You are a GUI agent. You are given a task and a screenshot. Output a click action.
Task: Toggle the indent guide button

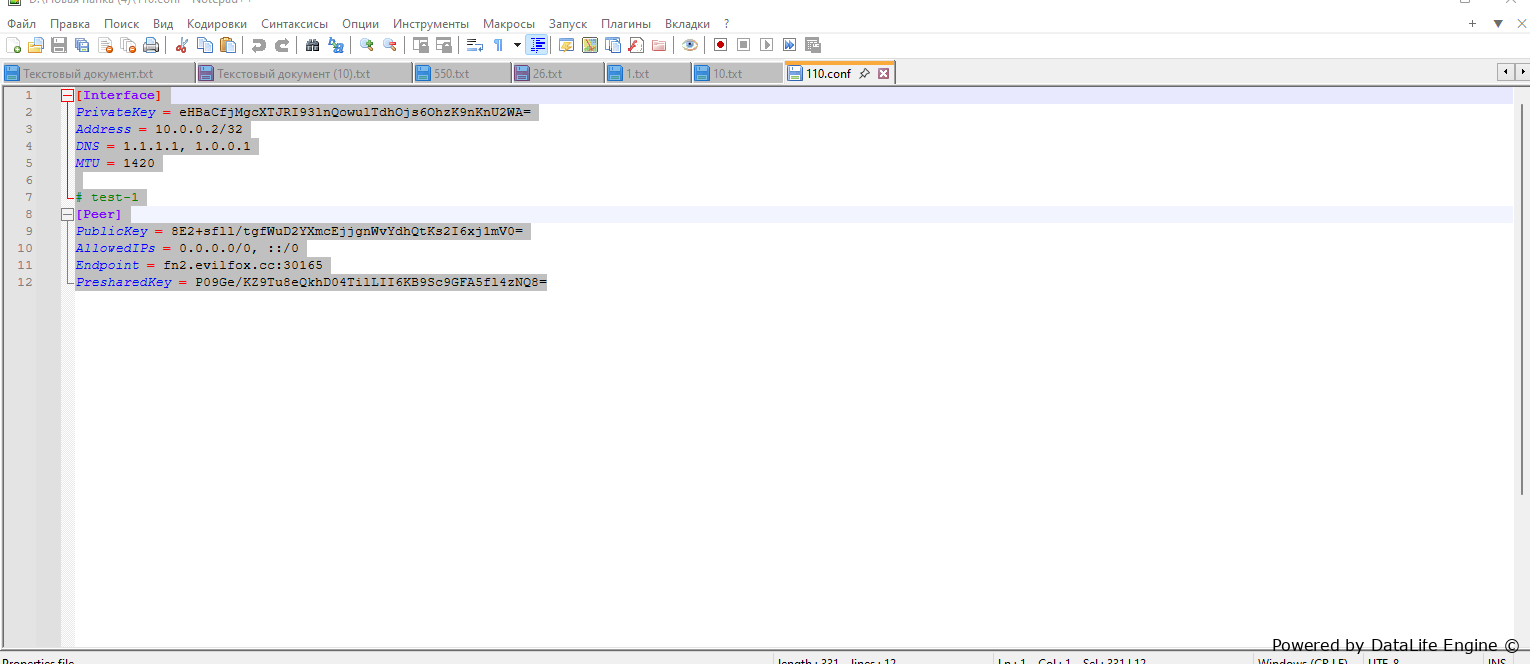537,45
